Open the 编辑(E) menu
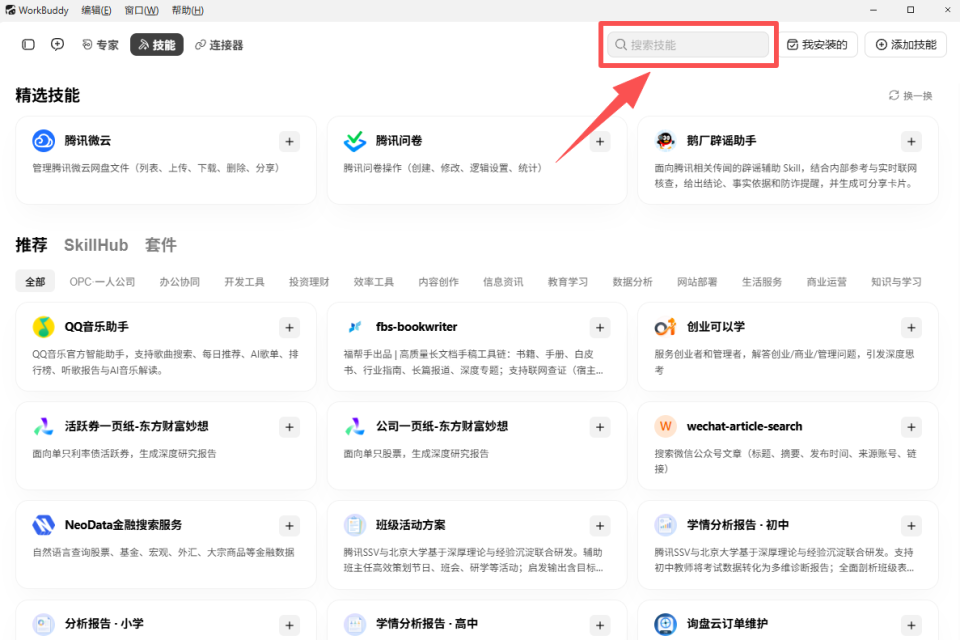The height and width of the screenshot is (640, 960). [x=96, y=10]
